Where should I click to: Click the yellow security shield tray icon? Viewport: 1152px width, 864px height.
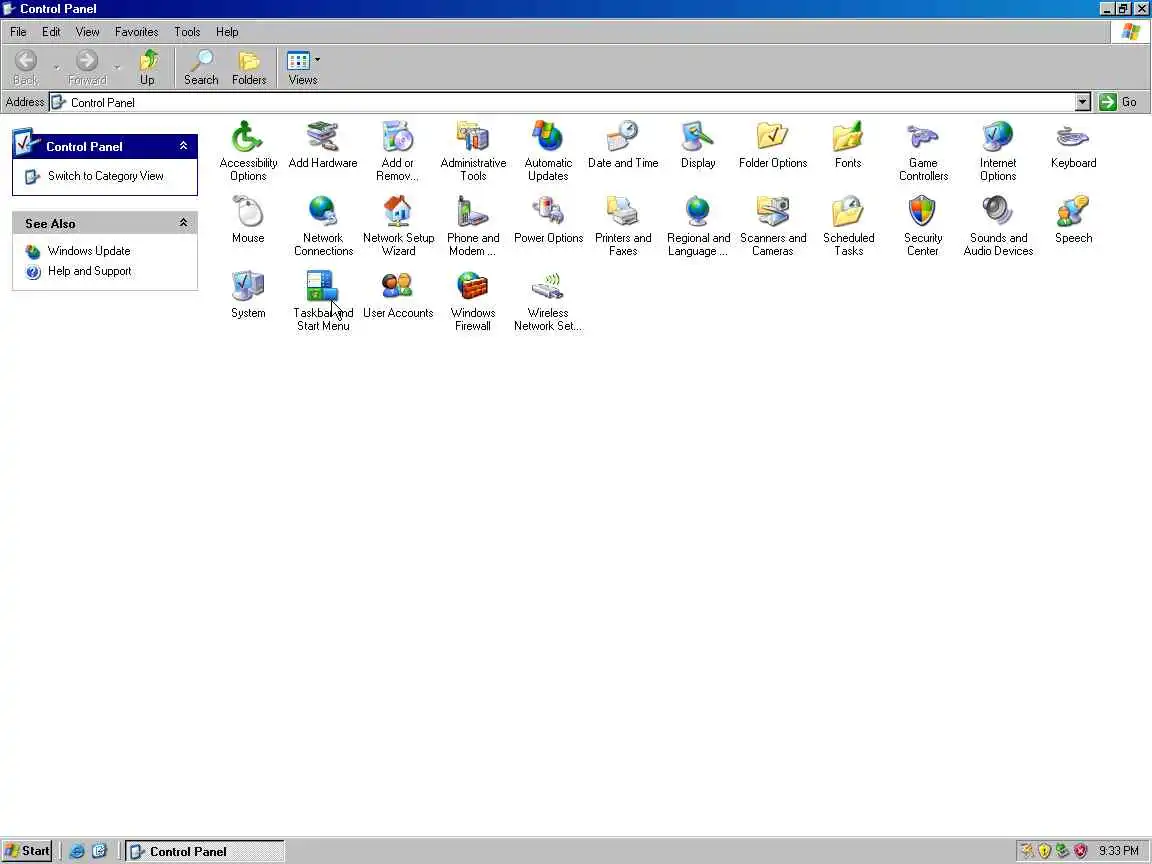coord(1044,851)
